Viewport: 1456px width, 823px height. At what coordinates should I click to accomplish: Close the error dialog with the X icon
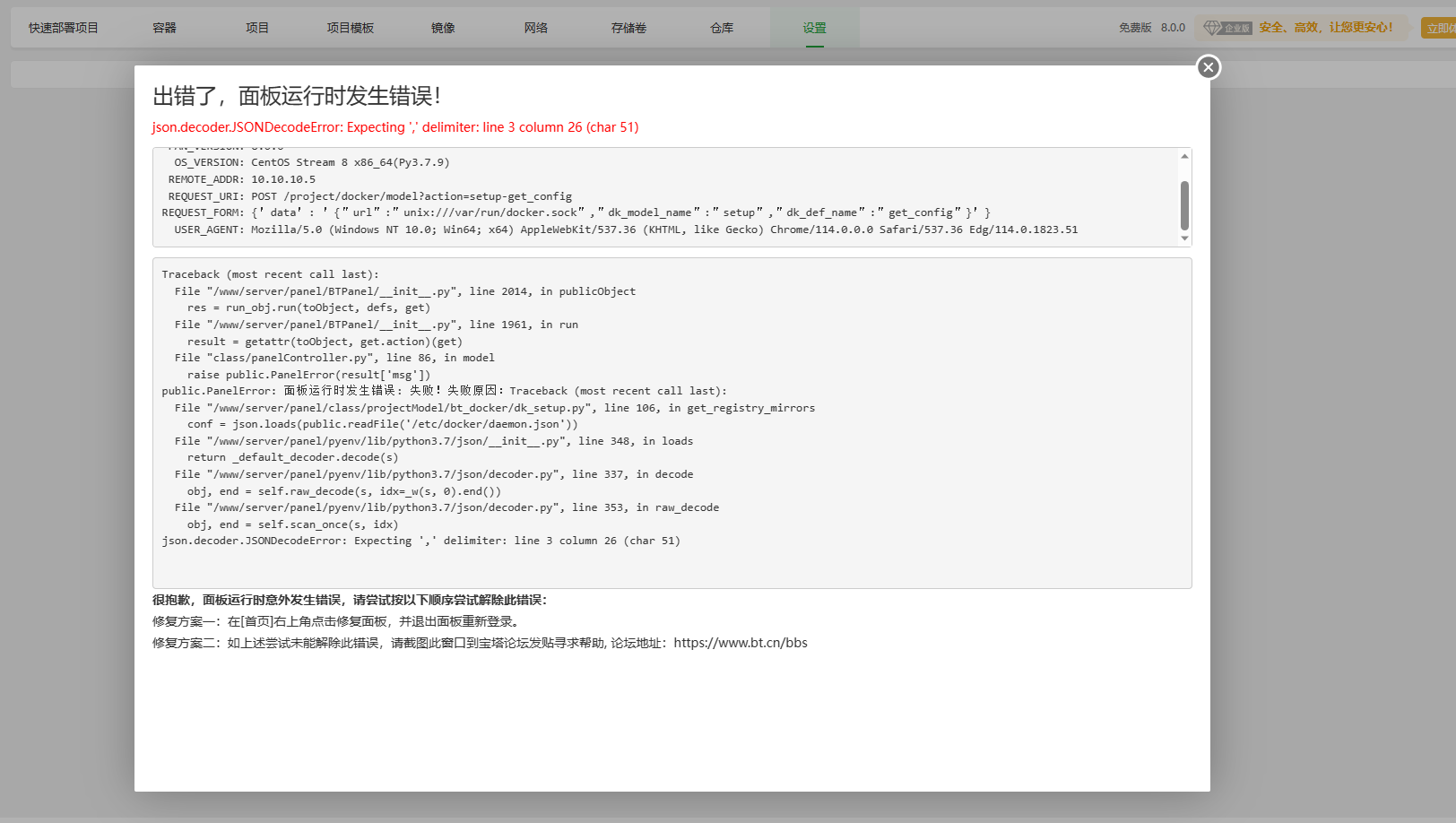(x=1208, y=67)
